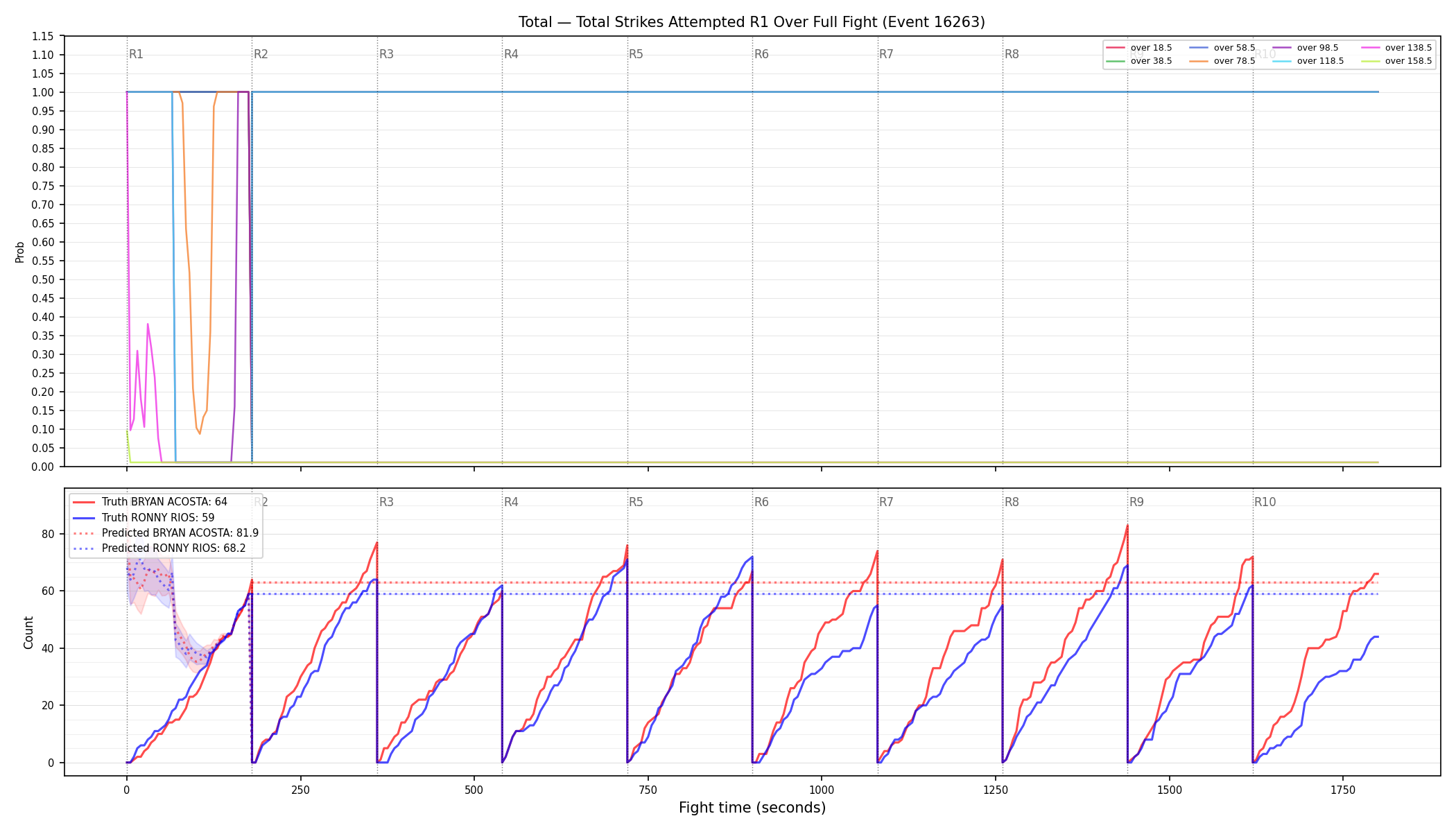The image size is (1456, 832).
Task: Select the 'over 78.5' legend entry
Action: pos(1222,61)
